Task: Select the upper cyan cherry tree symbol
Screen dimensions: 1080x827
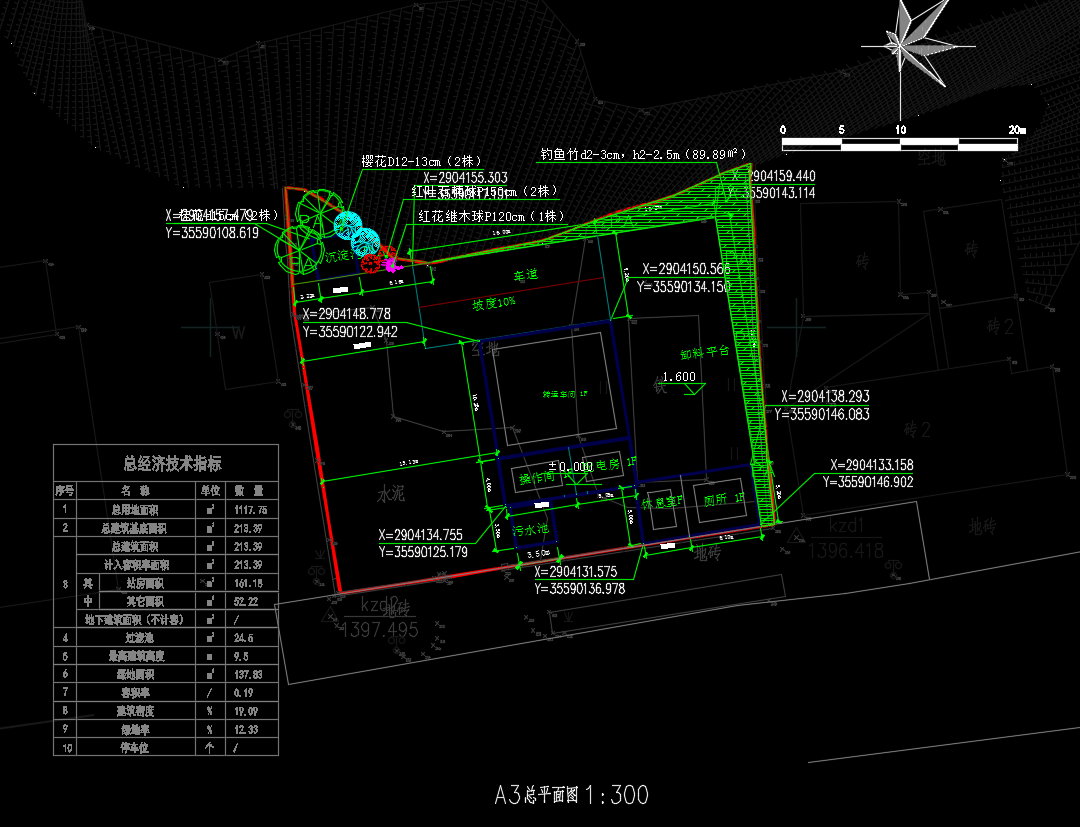Action: [x=348, y=226]
